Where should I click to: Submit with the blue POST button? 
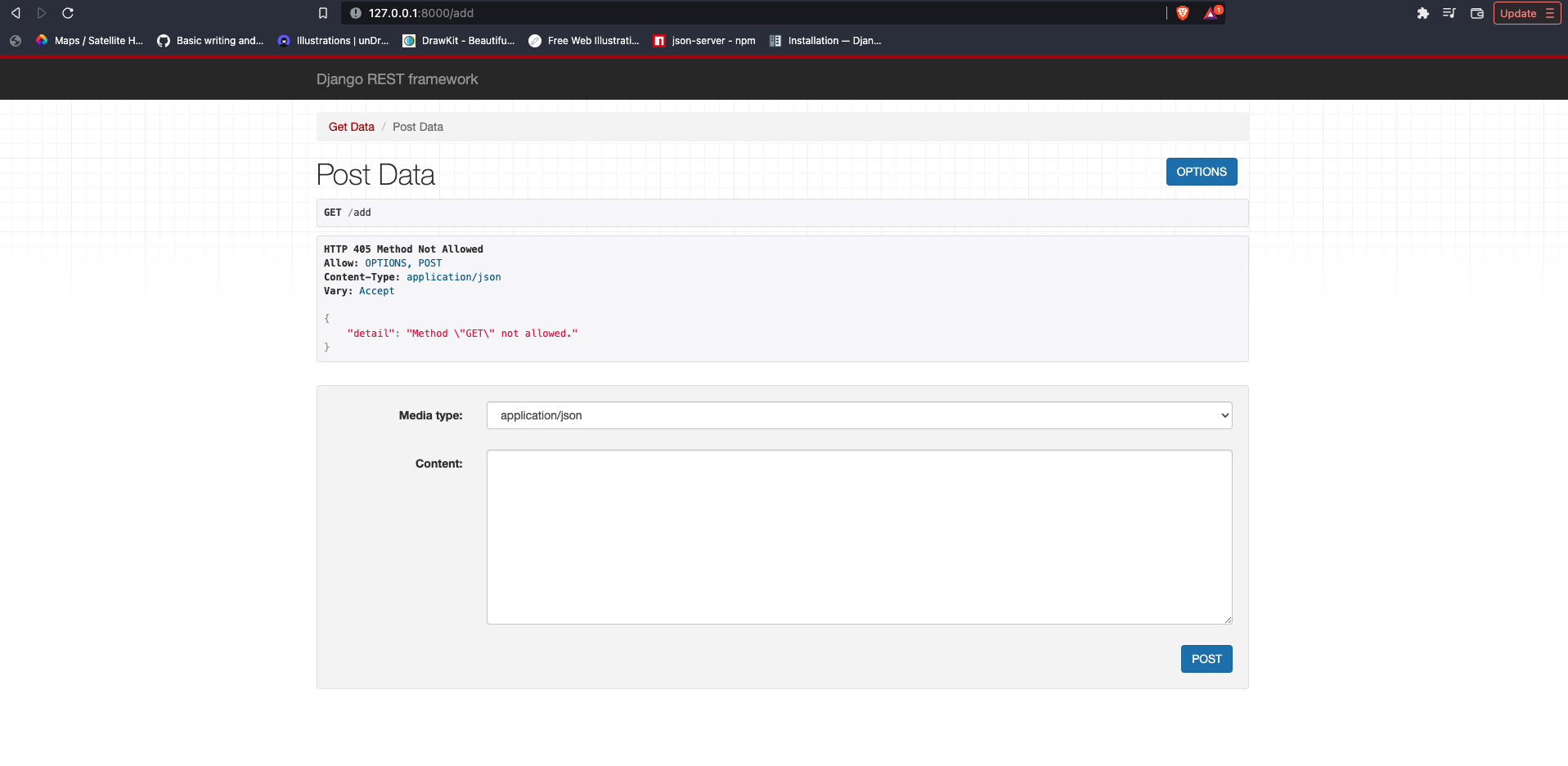click(1206, 659)
